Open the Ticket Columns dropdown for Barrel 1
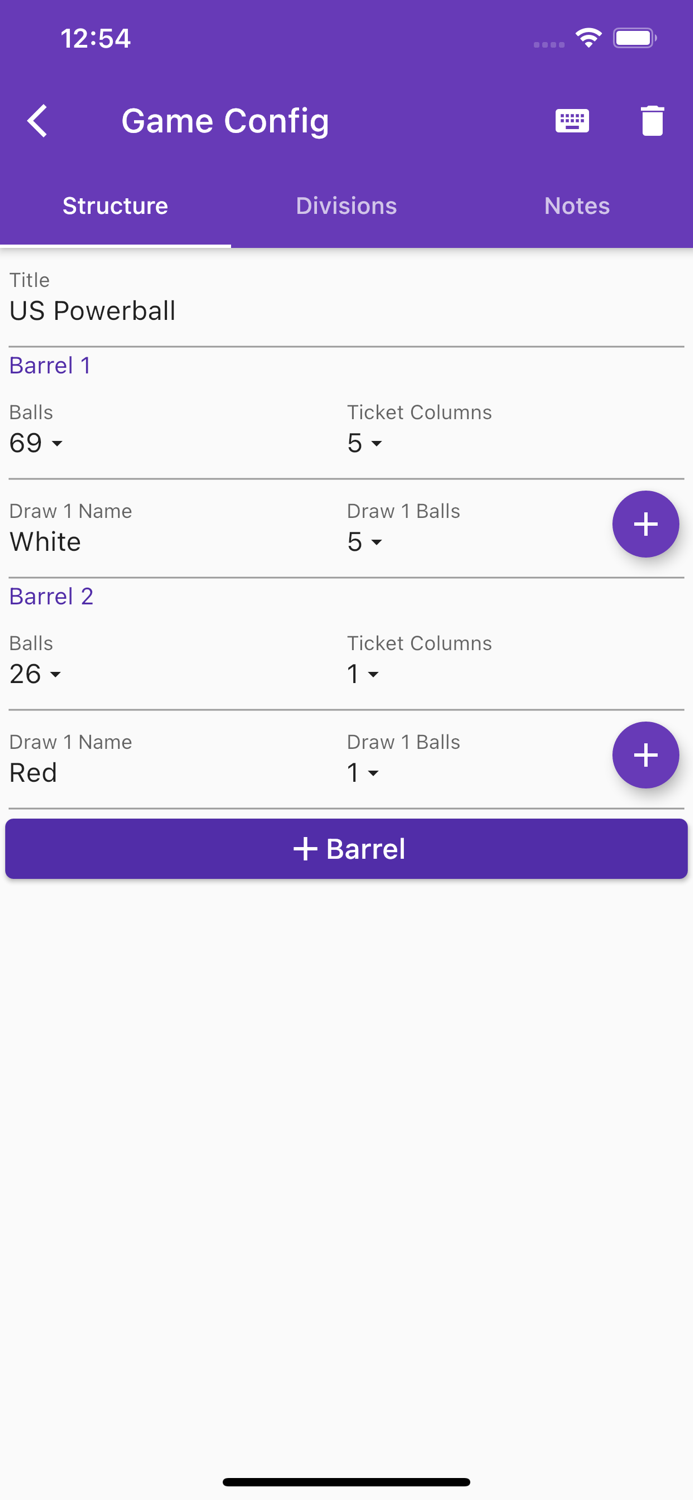Image resolution: width=693 pixels, height=1500 pixels. pyautogui.click(x=362, y=443)
